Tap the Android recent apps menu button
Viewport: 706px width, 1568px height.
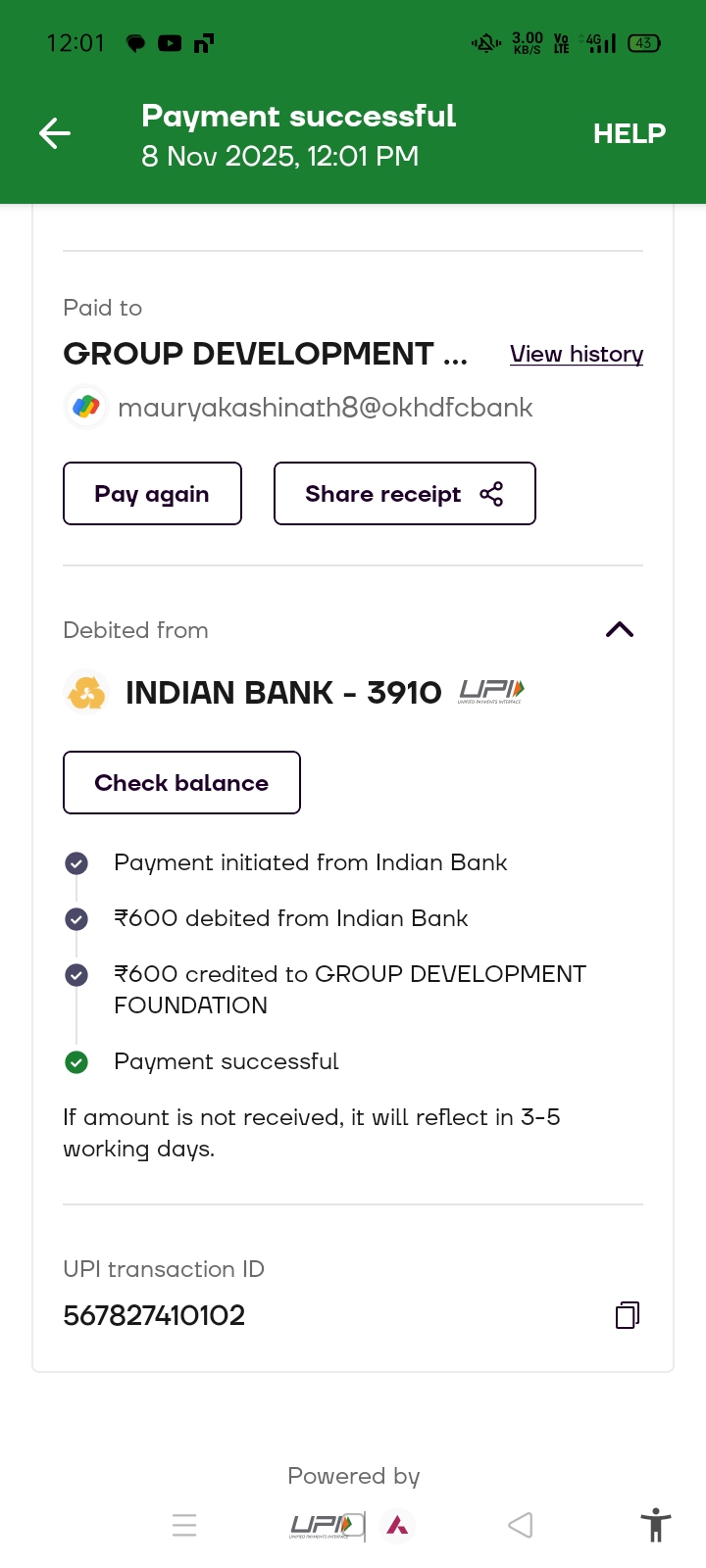click(184, 1525)
